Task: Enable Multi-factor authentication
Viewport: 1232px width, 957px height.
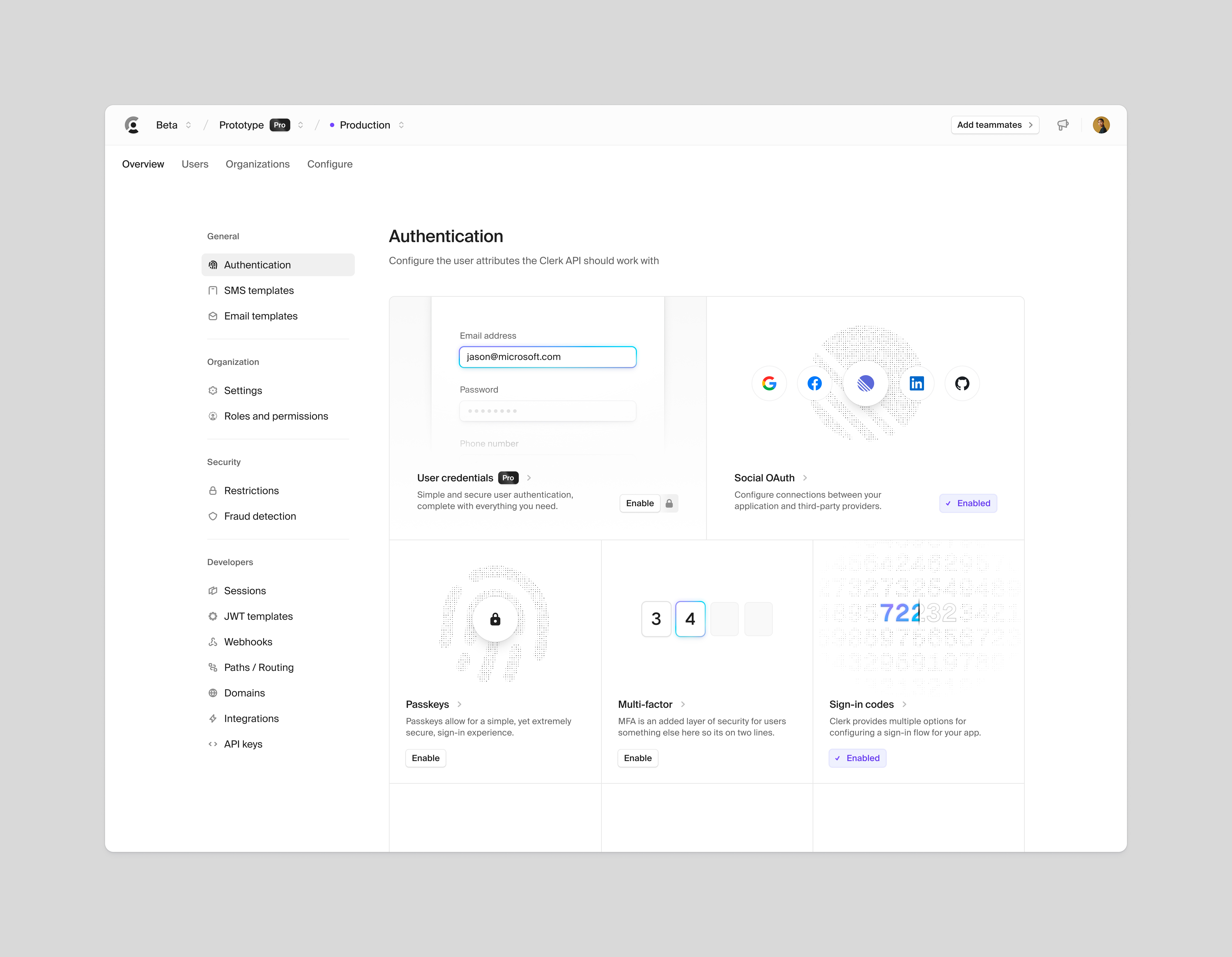Action: pos(637,758)
